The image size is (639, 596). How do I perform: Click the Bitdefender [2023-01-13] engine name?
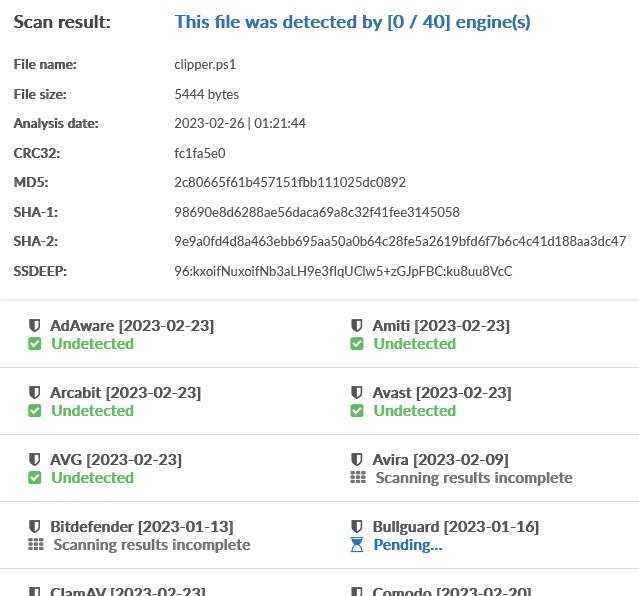click(x=142, y=526)
